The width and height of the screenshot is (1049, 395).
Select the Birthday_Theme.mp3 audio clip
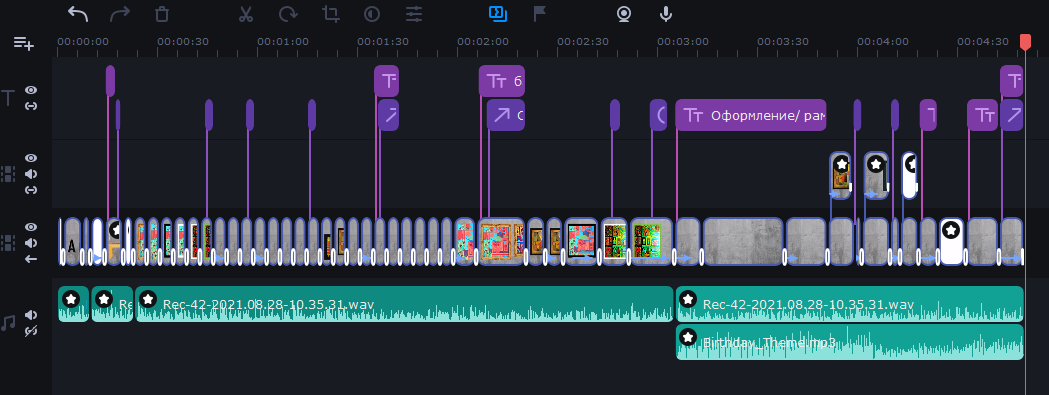click(x=850, y=342)
